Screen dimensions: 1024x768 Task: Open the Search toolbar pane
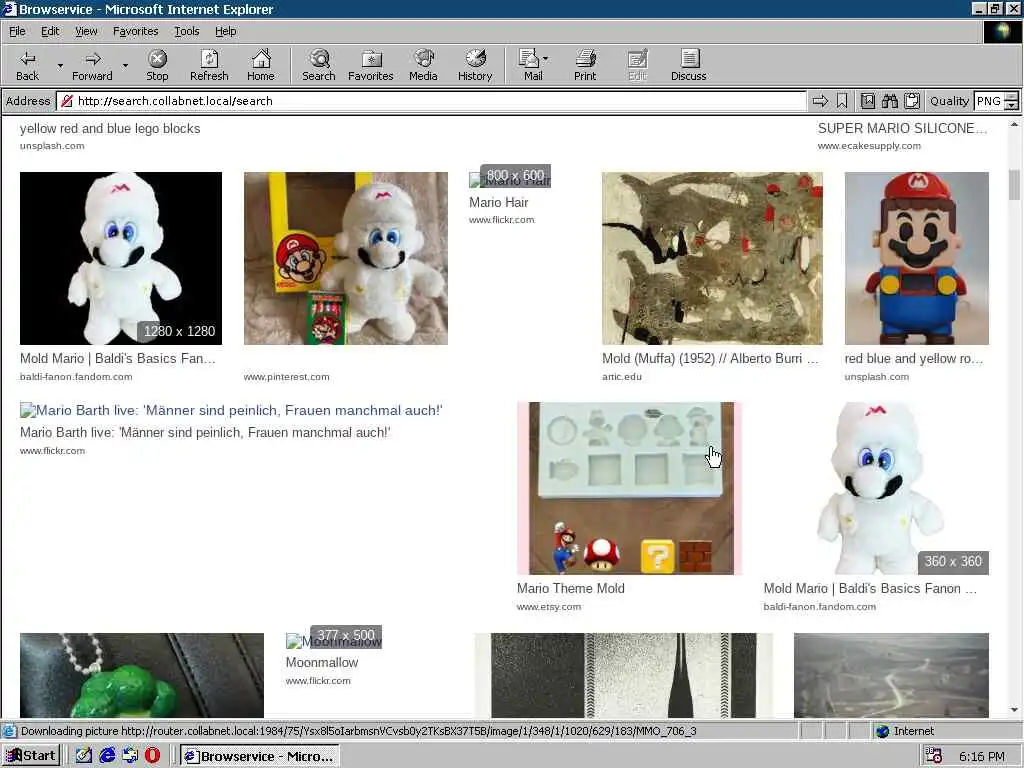tap(319, 65)
